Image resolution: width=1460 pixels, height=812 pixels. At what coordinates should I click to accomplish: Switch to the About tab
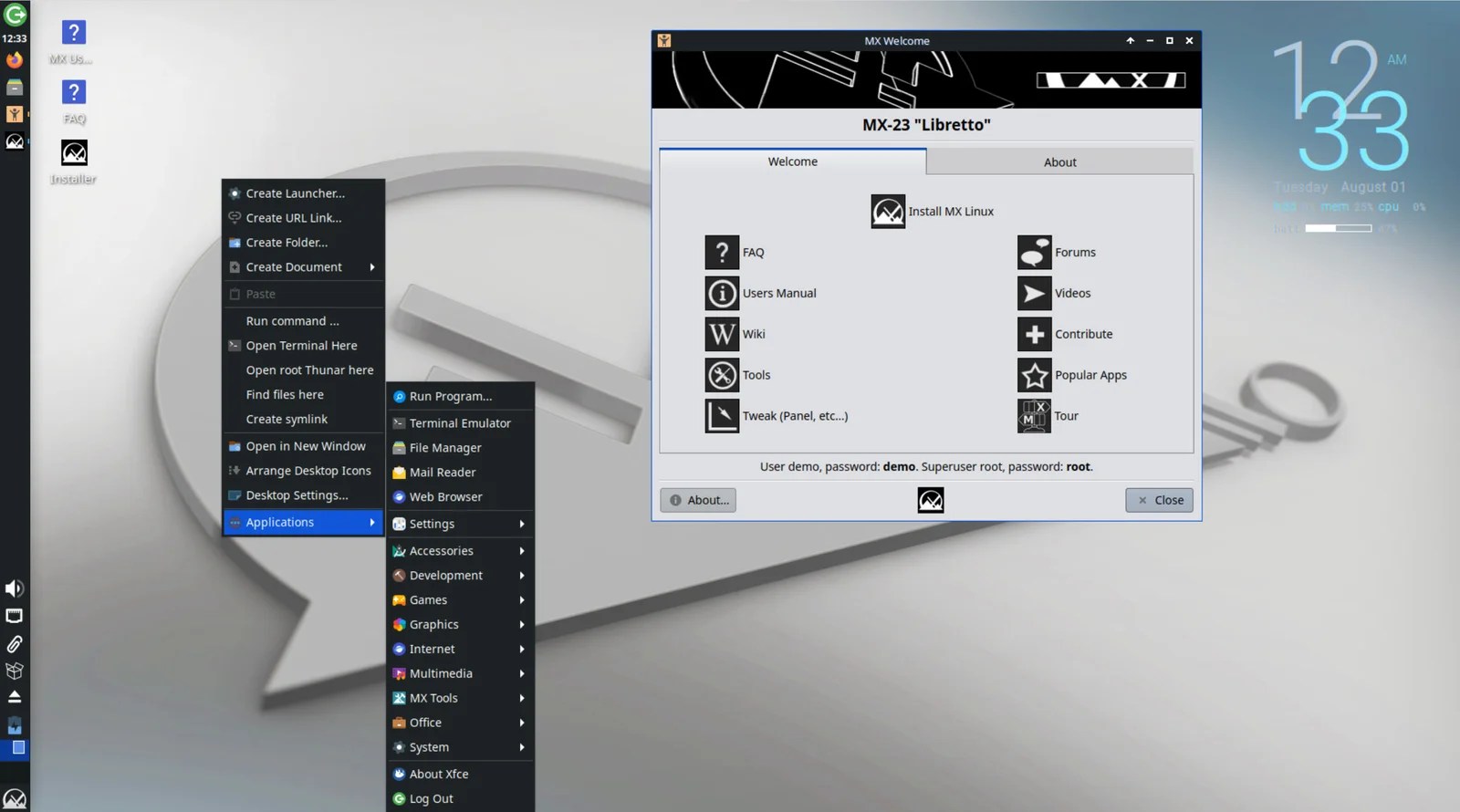coord(1059,161)
